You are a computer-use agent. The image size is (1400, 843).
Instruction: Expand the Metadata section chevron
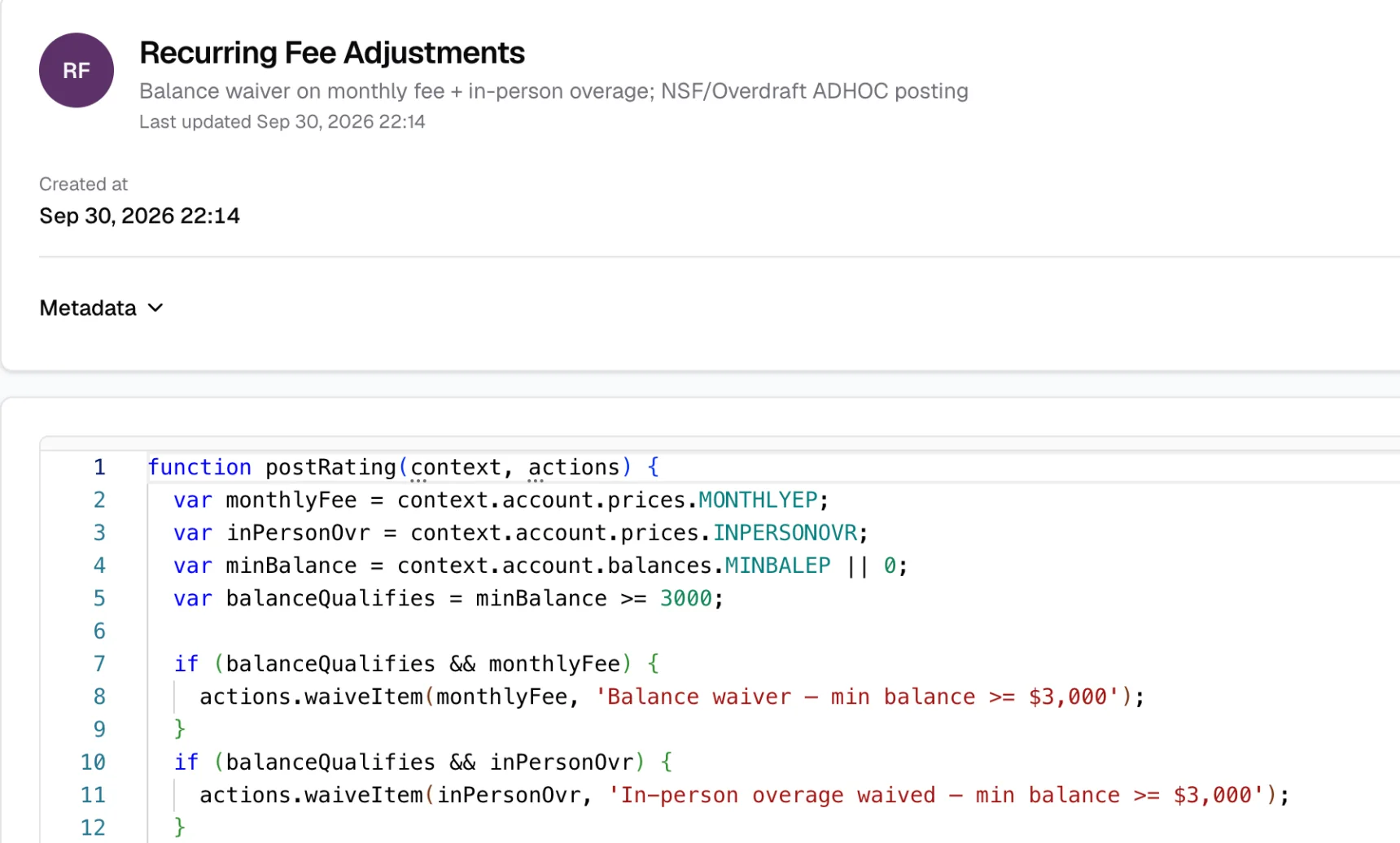pyautogui.click(x=155, y=308)
